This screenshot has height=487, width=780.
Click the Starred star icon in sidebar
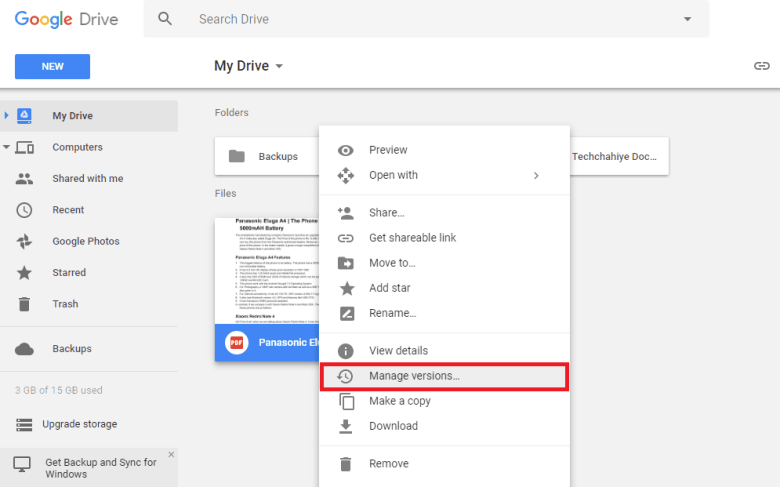click(24, 273)
